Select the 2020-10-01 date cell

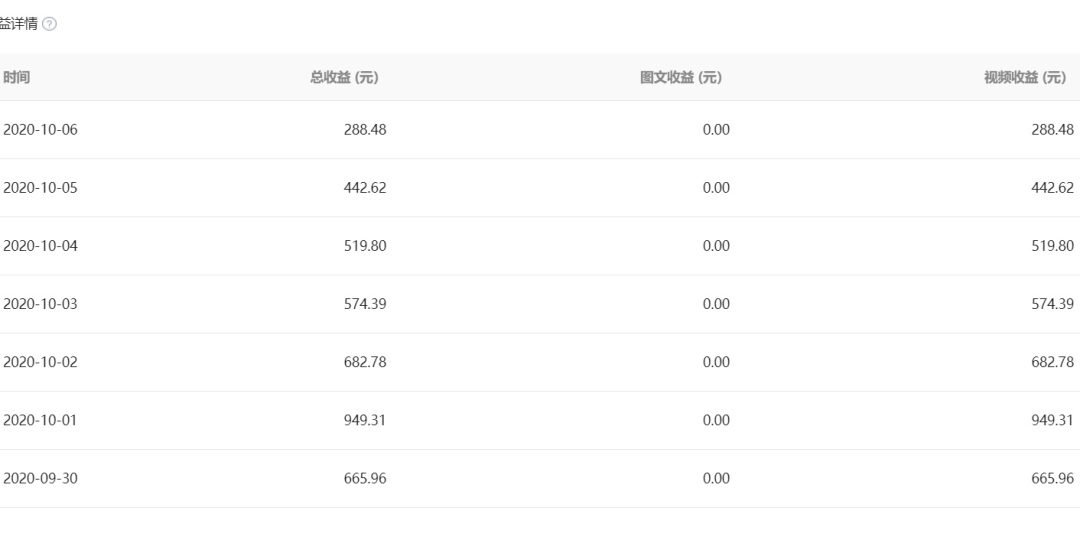click(40, 420)
